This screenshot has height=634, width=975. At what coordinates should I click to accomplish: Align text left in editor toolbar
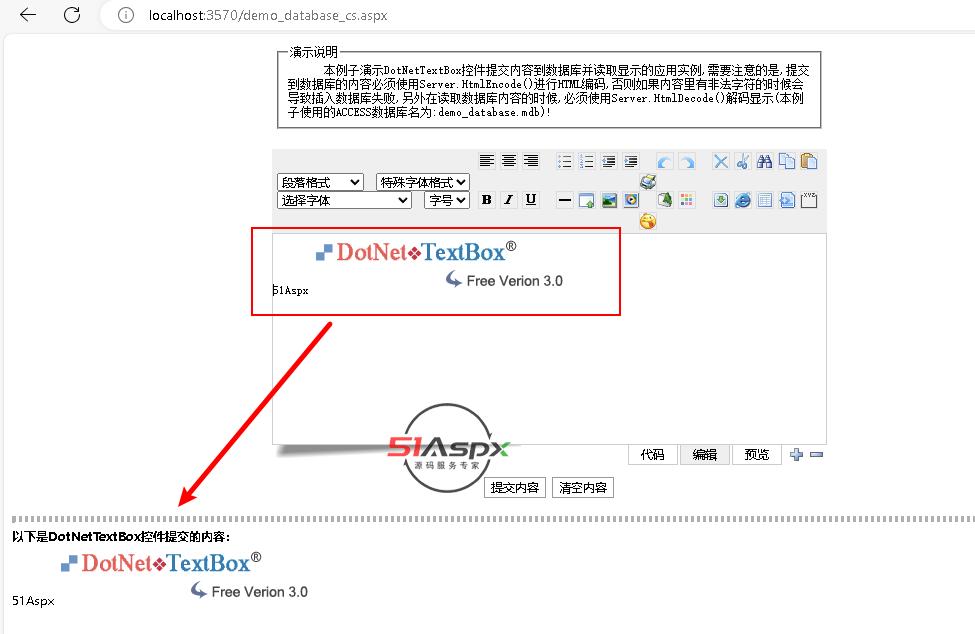pos(486,161)
